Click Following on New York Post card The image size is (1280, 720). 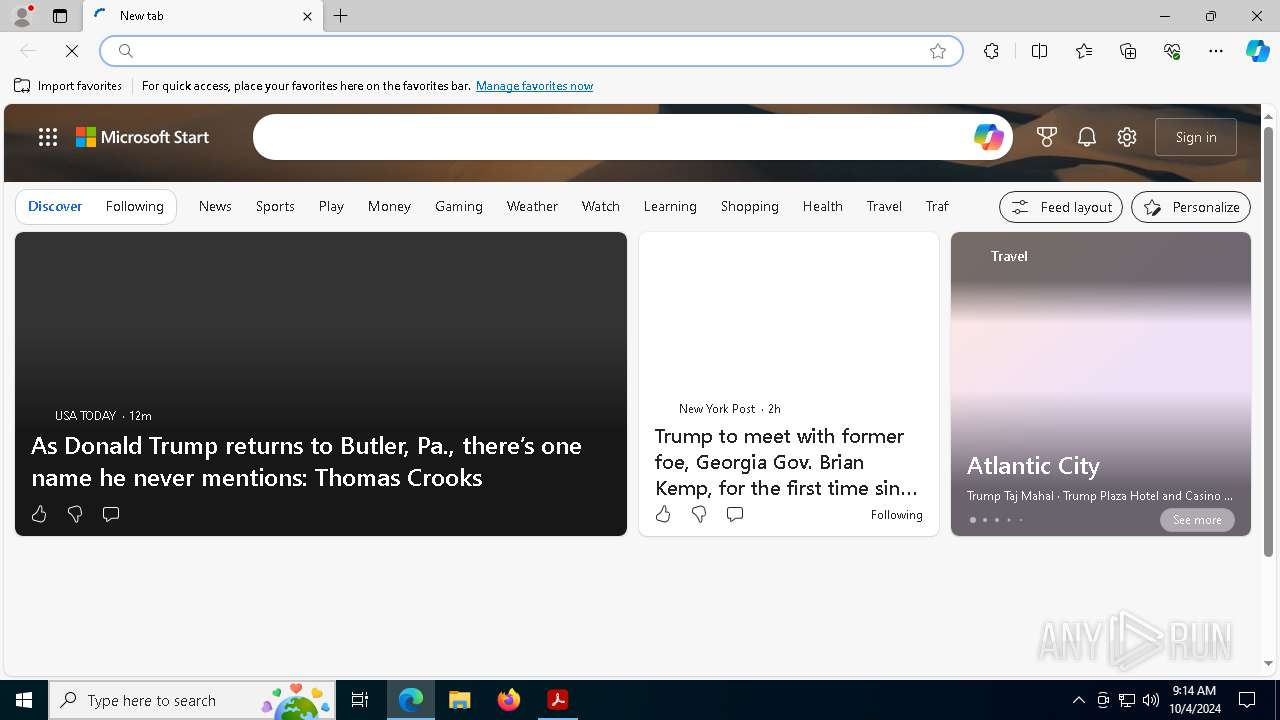[x=896, y=515]
